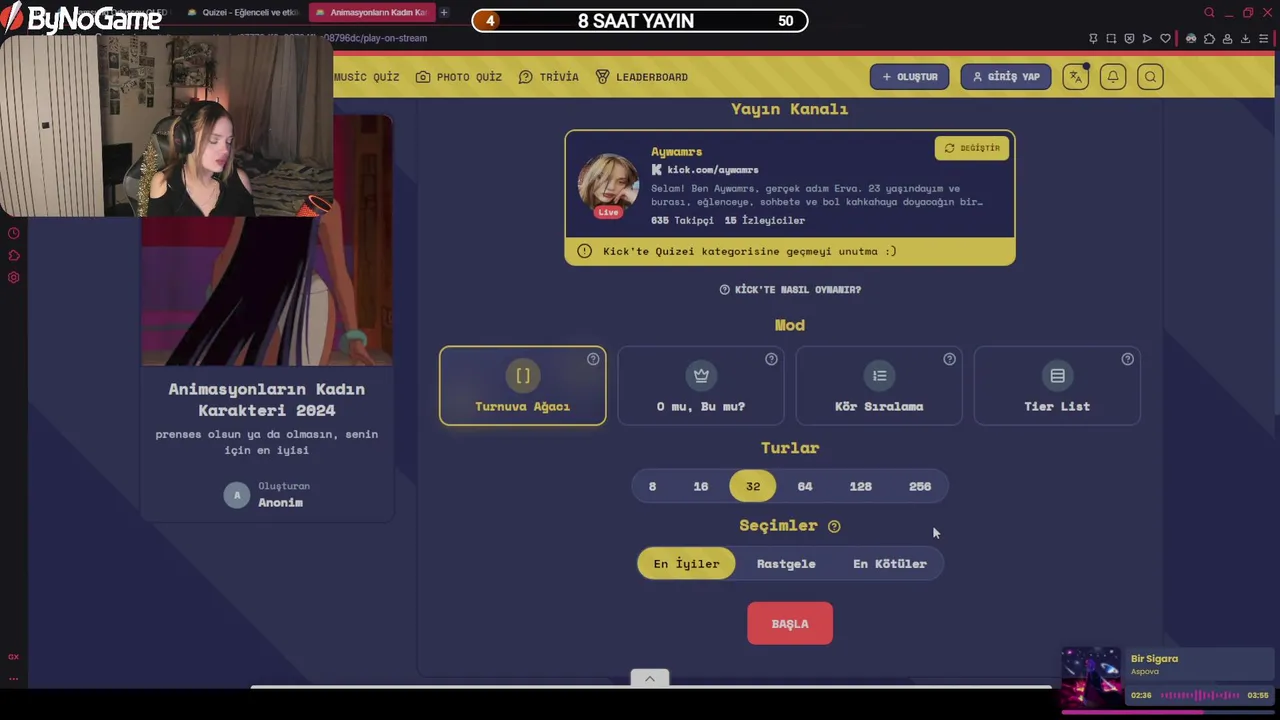Open the site search magnifier in yellow header
Viewport: 1280px width, 720px height.
pyautogui.click(x=1150, y=77)
